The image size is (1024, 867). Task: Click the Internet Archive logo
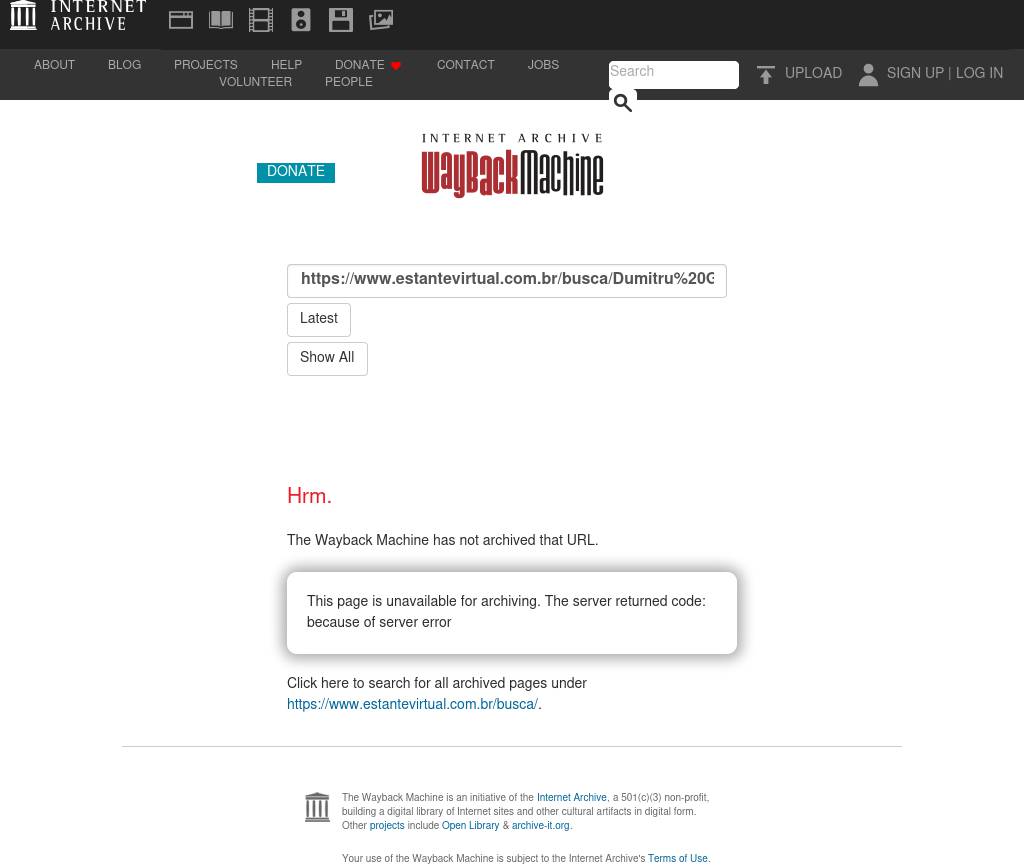(78, 16)
